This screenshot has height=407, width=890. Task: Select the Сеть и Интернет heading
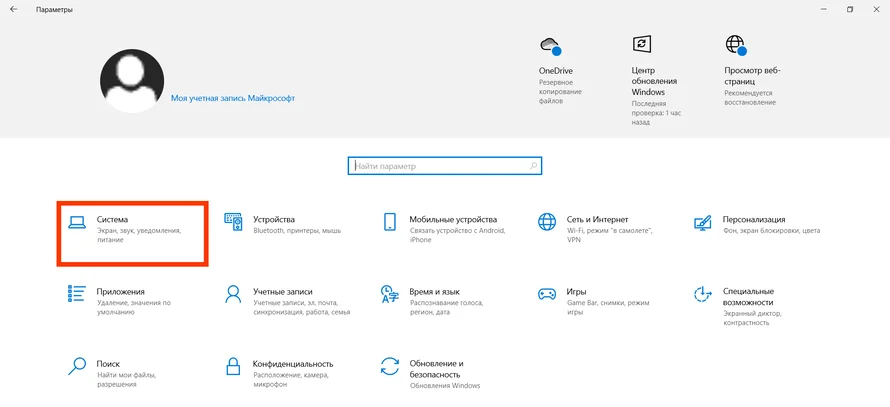[x=597, y=219]
